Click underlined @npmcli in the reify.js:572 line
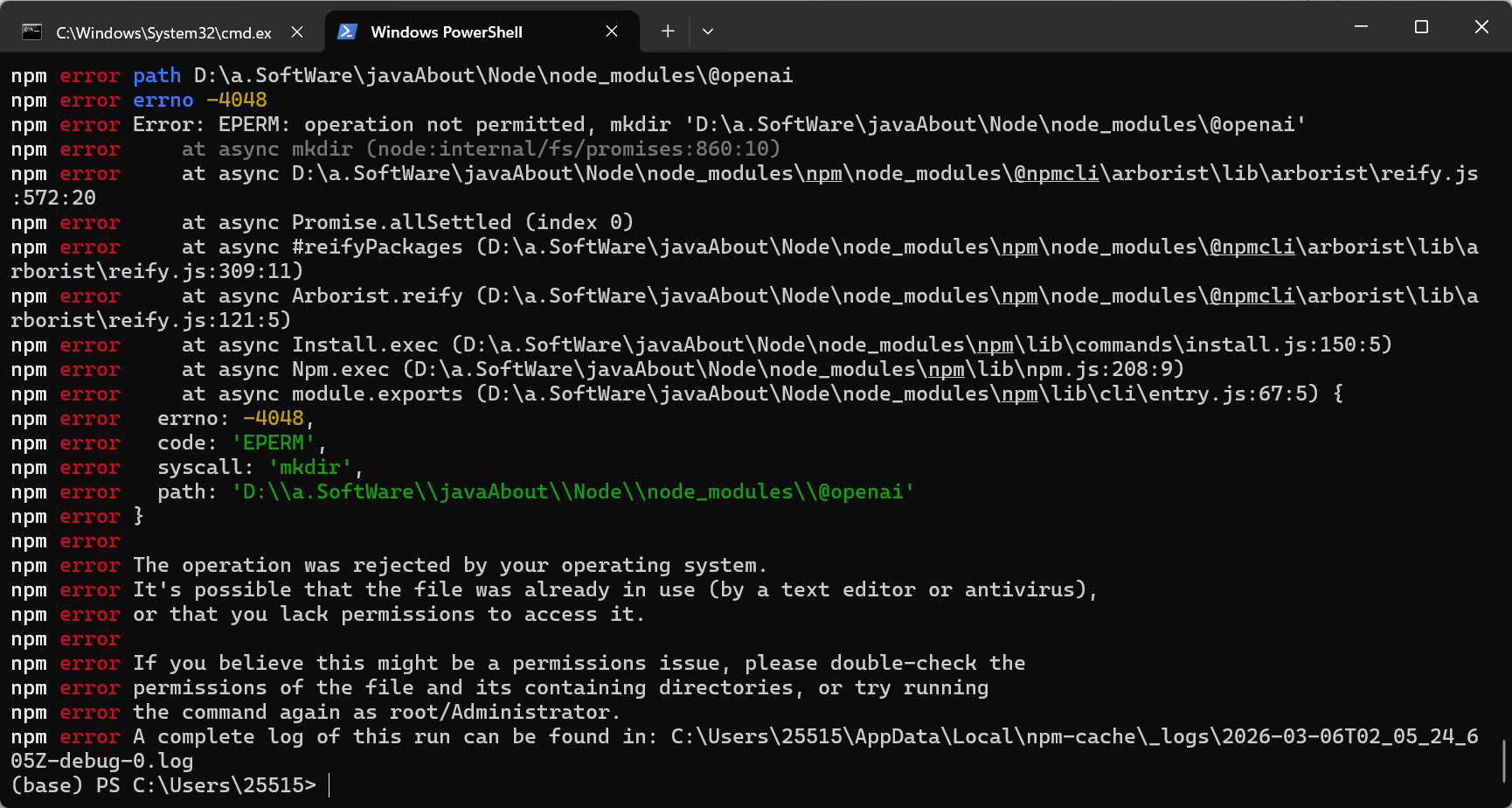 [1056, 173]
